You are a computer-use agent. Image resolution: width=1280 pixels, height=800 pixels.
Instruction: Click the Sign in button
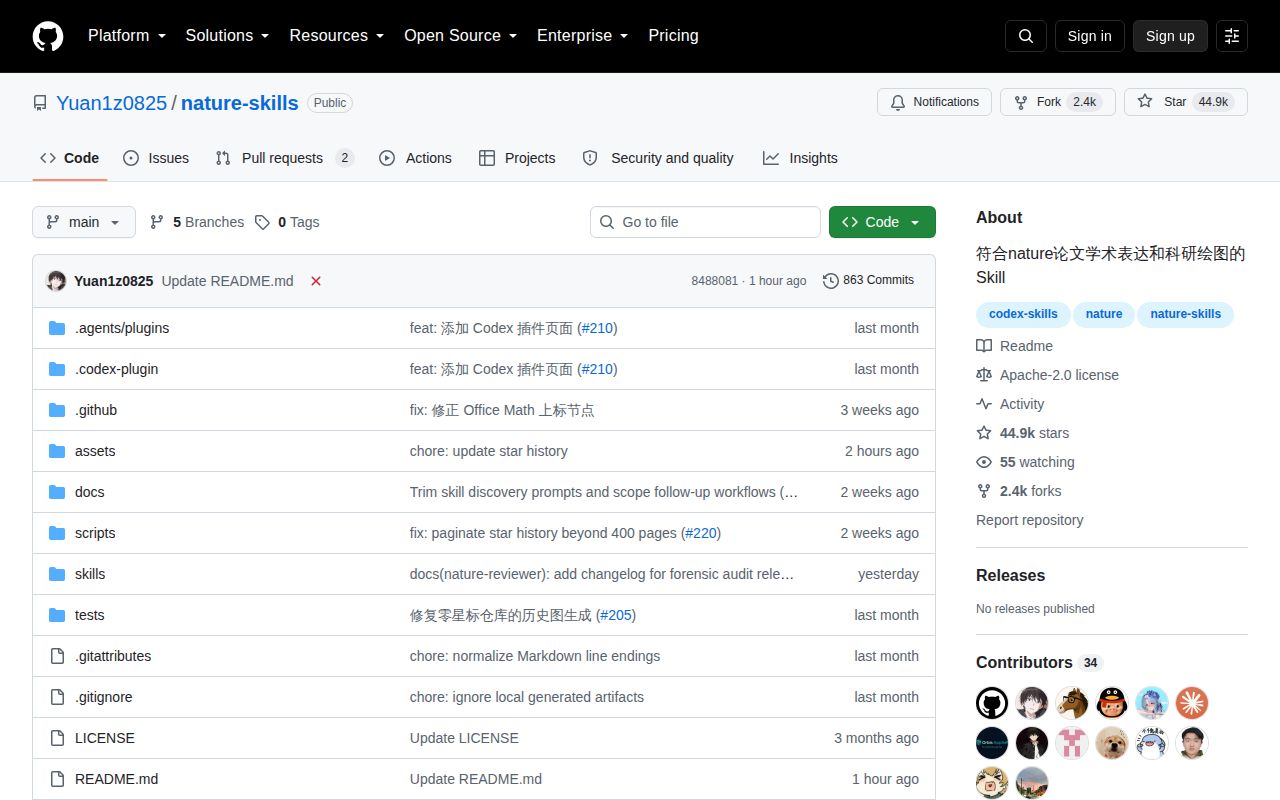tap(1089, 36)
